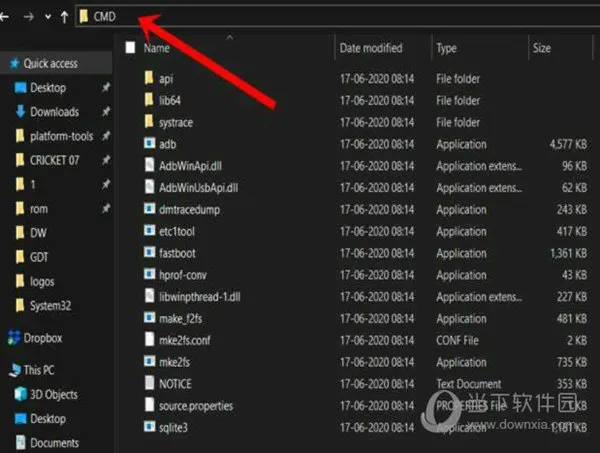Click the 243 KB size of dmtracedump
This screenshot has height=453, width=600.
coord(572,210)
